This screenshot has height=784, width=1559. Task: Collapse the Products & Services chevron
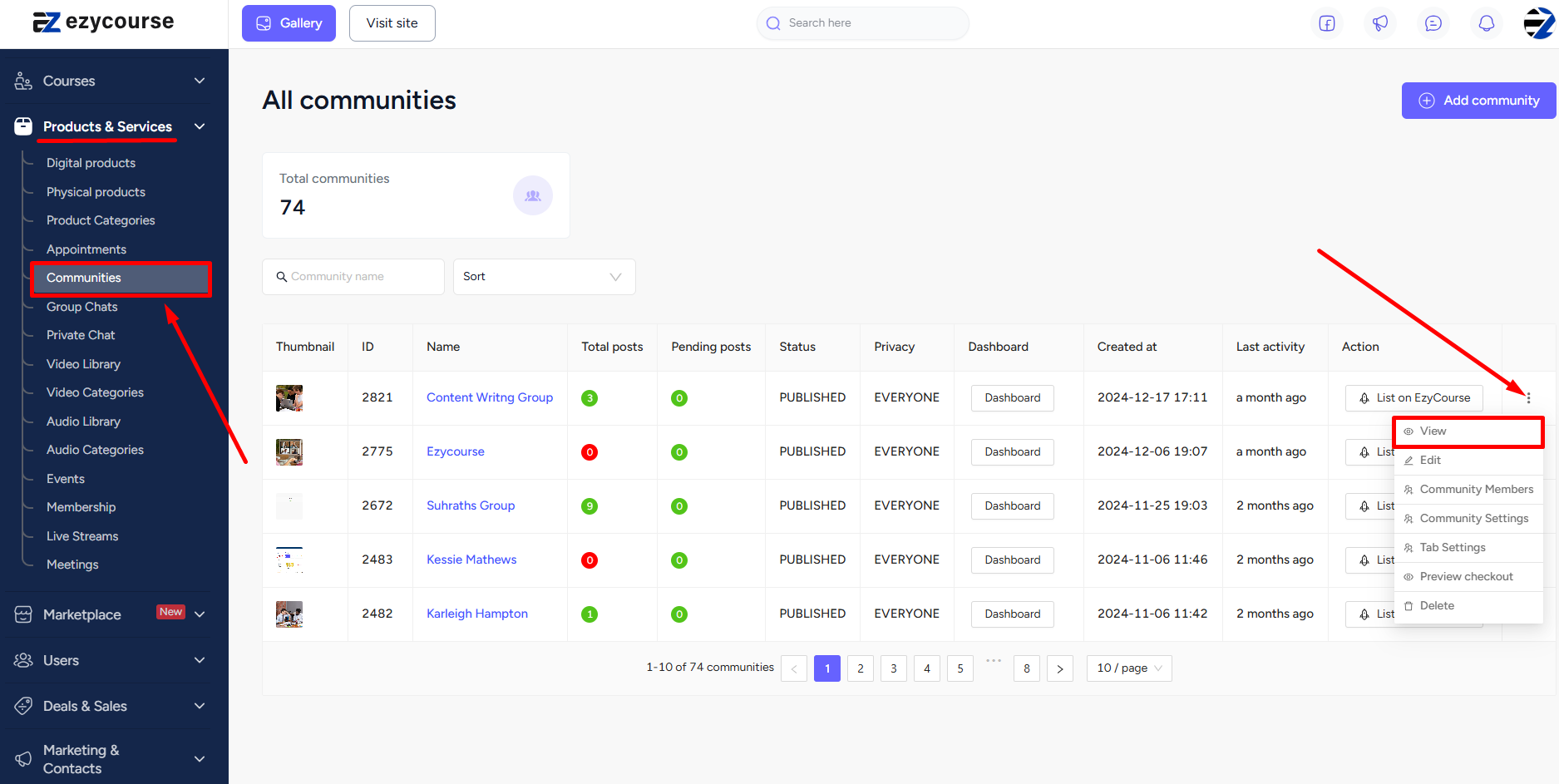(x=200, y=126)
